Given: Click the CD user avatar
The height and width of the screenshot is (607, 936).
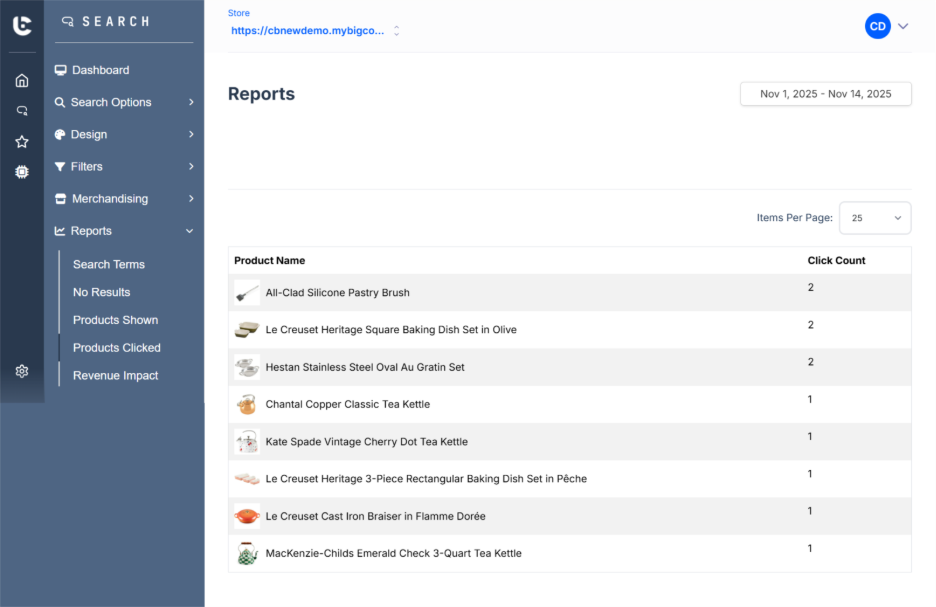Looking at the screenshot, I should point(877,27).
